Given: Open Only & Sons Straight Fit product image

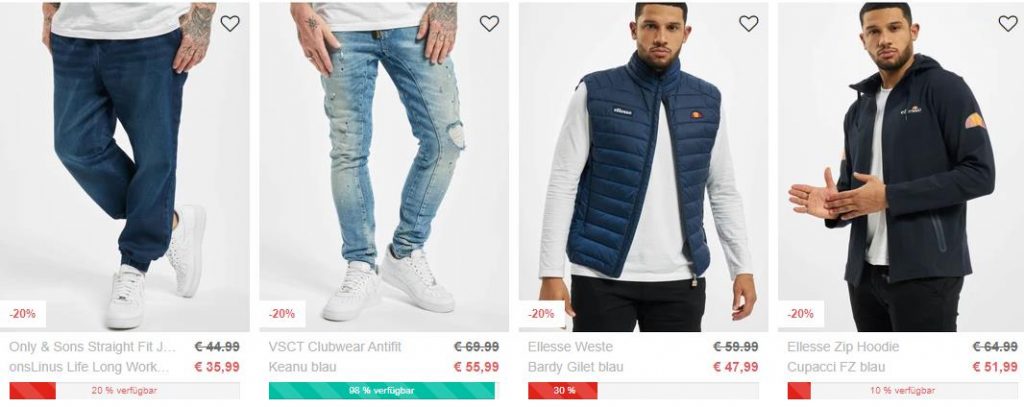Looking at the screenshot, I should (125, 167).
